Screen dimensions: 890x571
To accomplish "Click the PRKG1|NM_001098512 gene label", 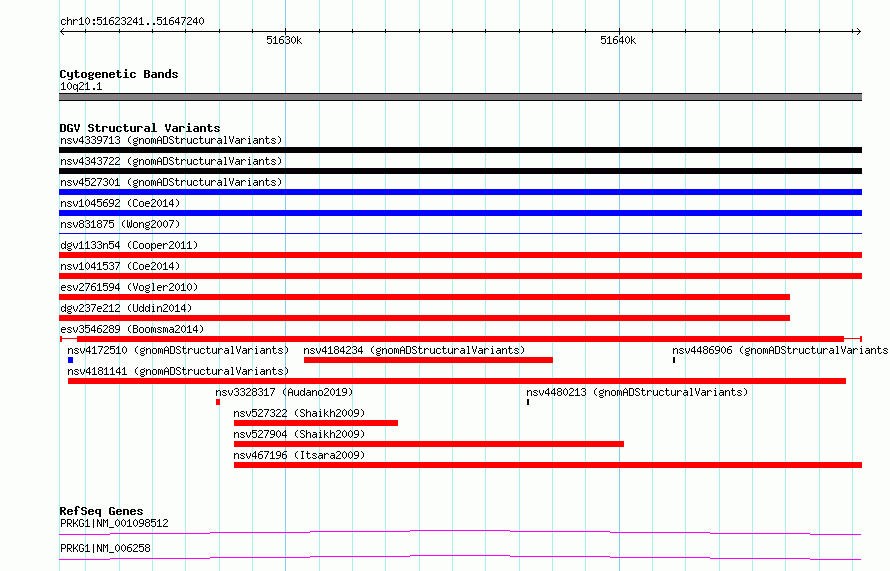I will tap(114, 523).
